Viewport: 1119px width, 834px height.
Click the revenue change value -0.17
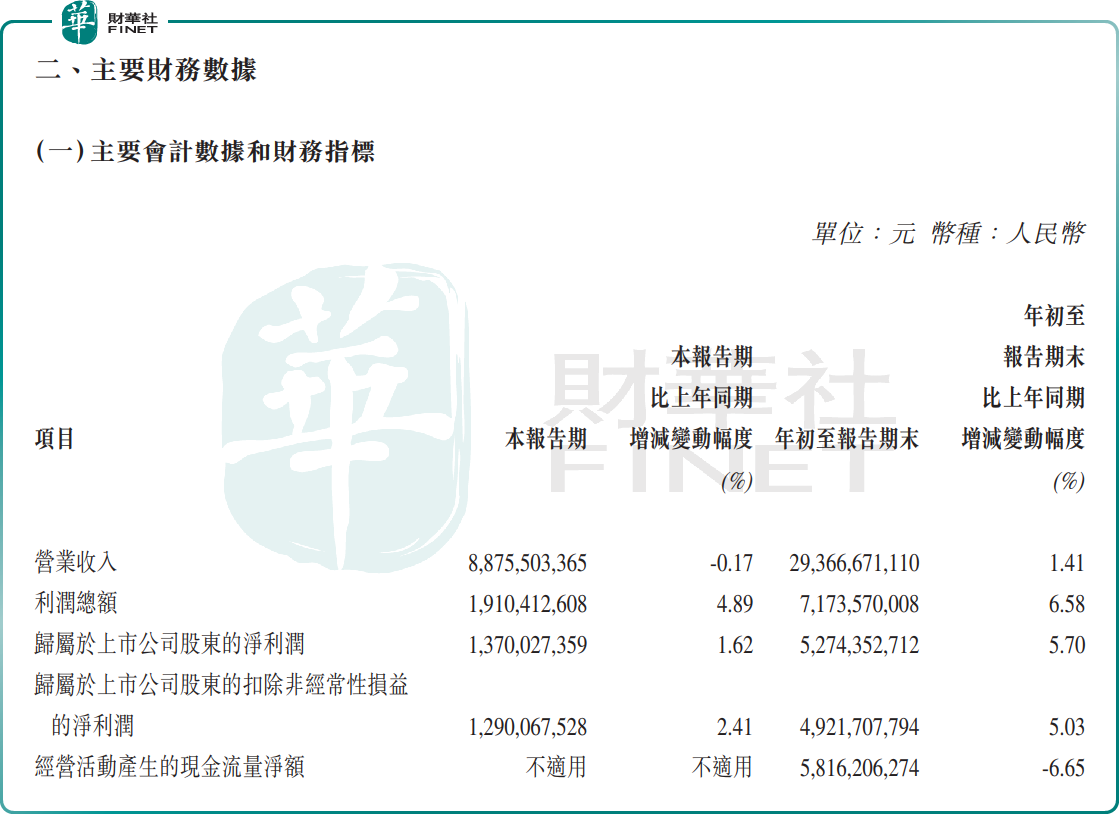(731, 563)
